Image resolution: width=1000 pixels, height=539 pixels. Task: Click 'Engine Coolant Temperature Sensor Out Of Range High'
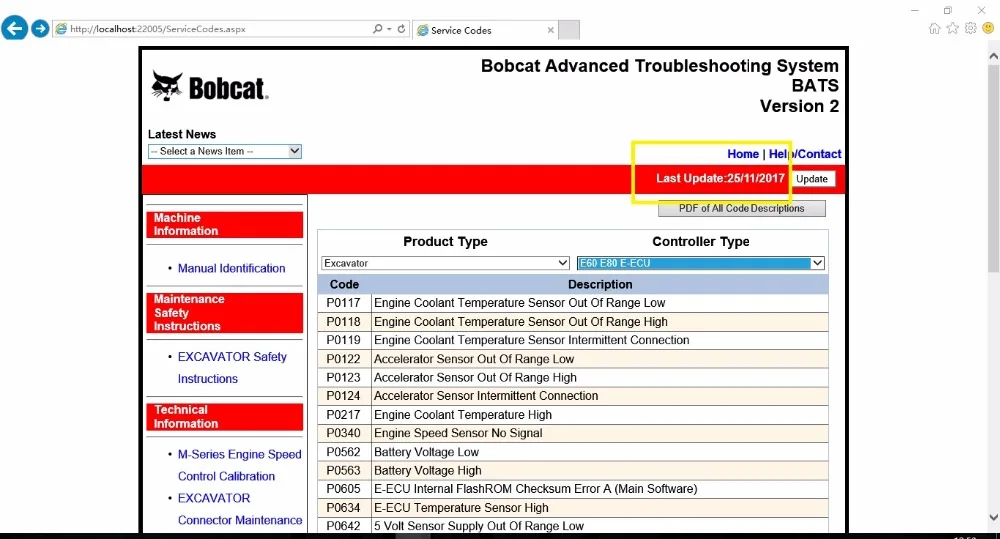(x=521, y=321)
